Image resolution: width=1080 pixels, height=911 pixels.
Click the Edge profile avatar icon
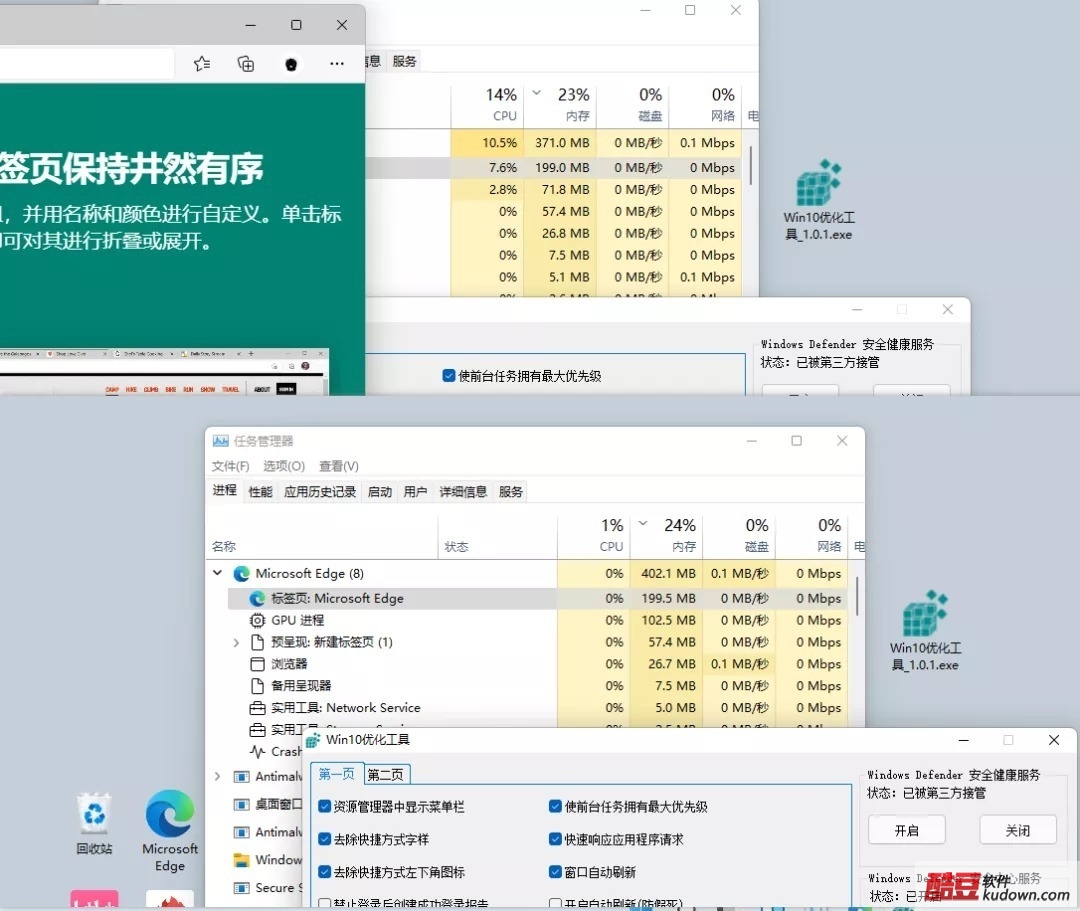291,64
